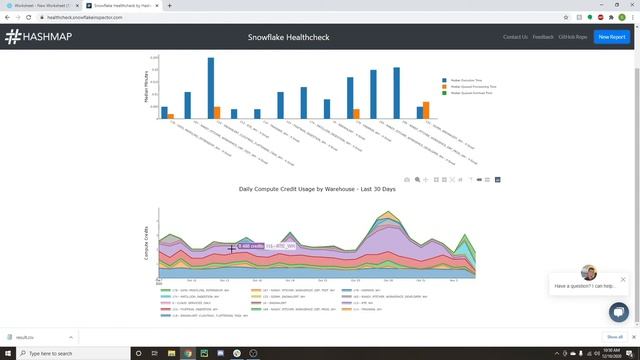Close the 'Have a question?' popup
This screenshot has height=360, width=640.
(x=623, y=280)
